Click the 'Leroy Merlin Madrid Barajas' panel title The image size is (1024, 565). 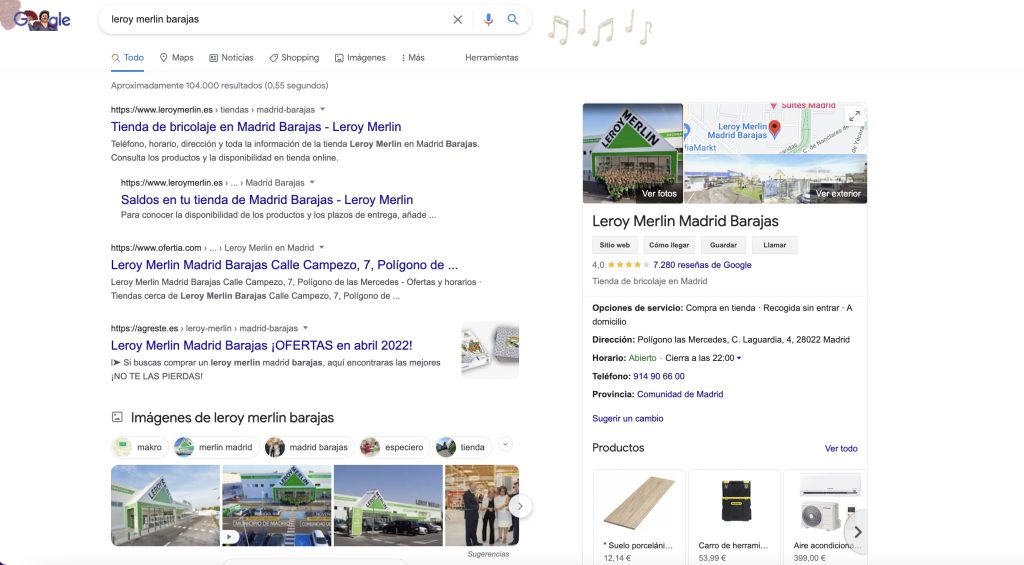coord(685,221)
